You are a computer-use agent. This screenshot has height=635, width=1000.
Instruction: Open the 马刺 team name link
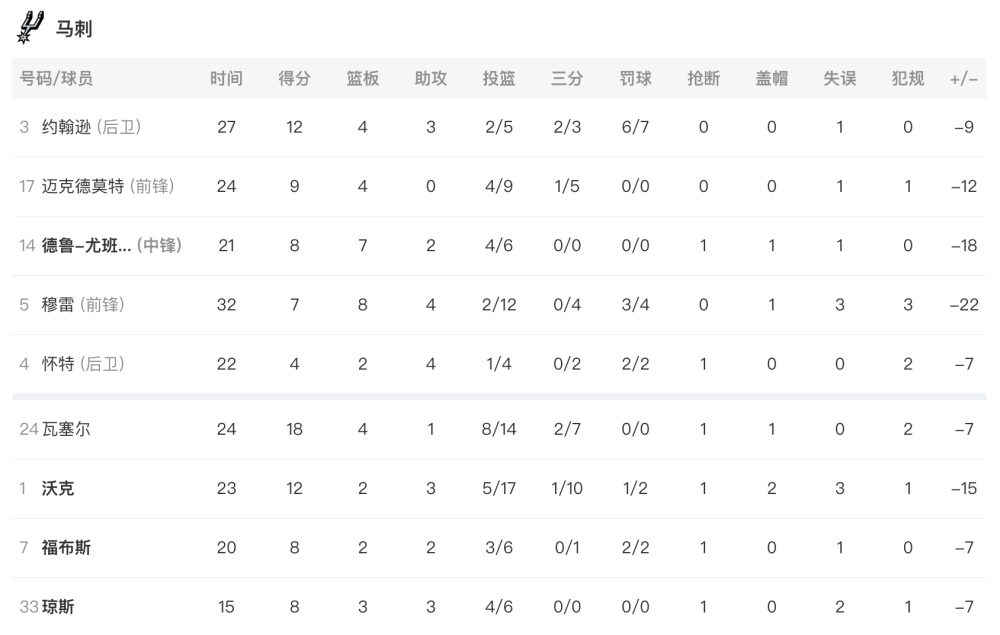click(74, 29)
